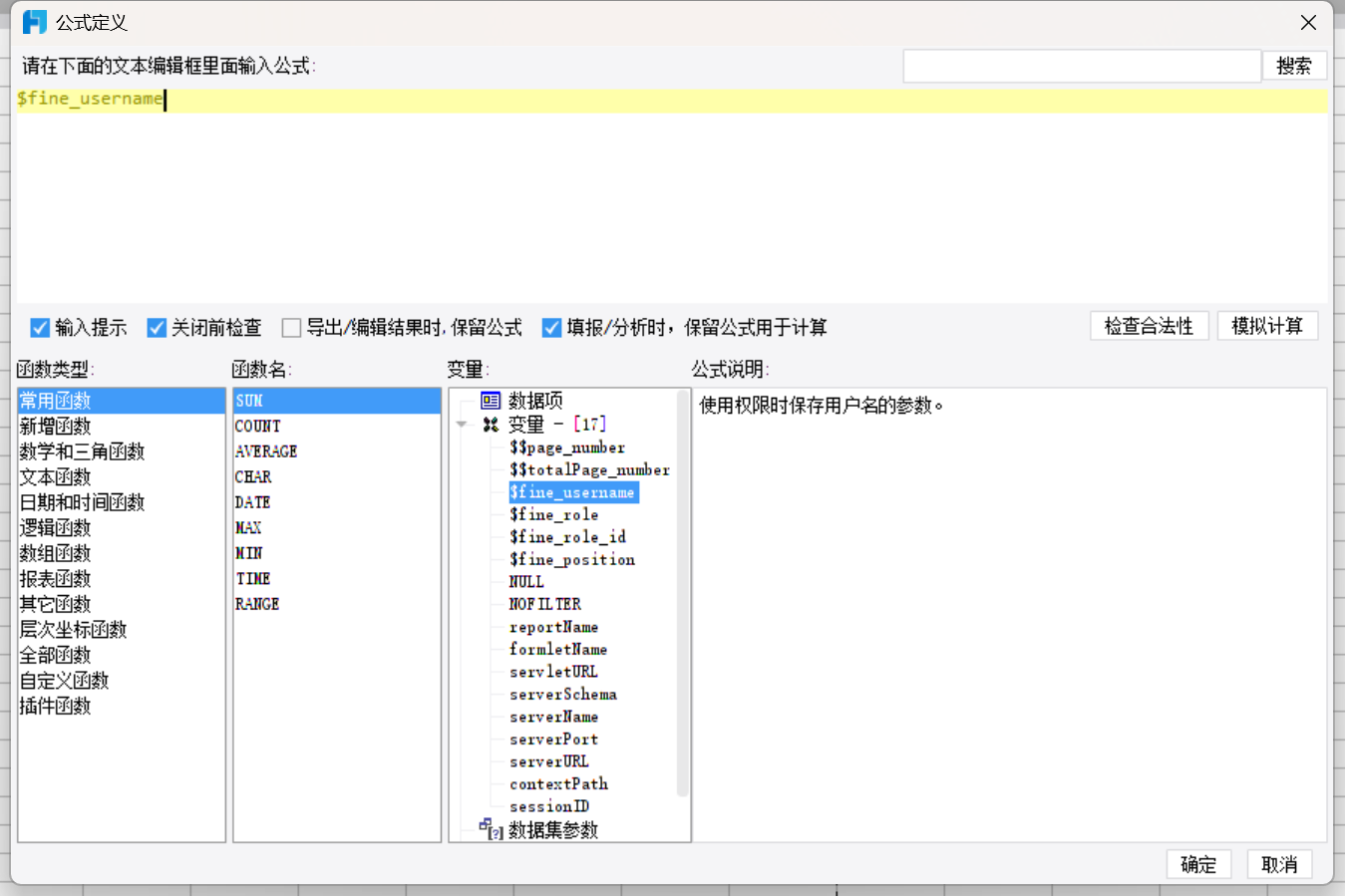Disable 填报/分析时保留公式用于计算 checkbox
The image size is (1345, 896).
[x=551, y=328]
